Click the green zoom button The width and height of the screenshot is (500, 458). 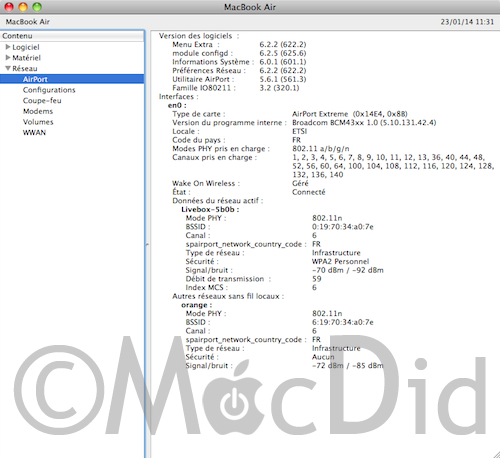coord(37,7)
